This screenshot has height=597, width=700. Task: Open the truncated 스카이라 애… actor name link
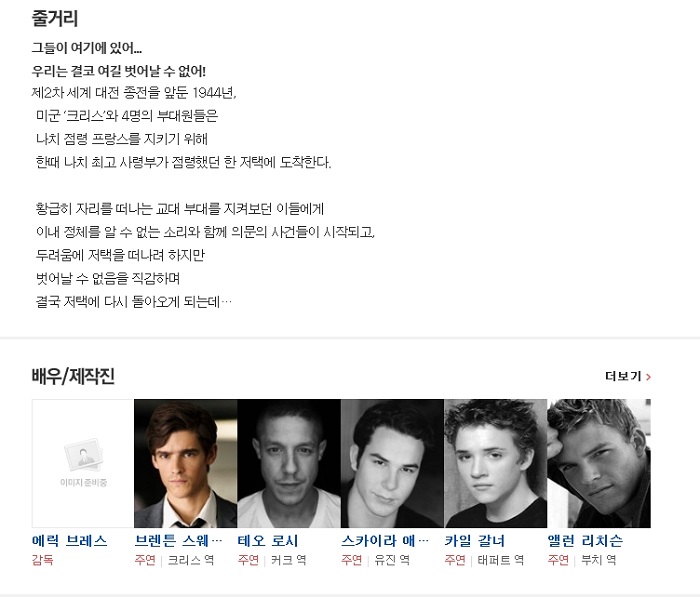pyautogui.click(x=385, y=541)
